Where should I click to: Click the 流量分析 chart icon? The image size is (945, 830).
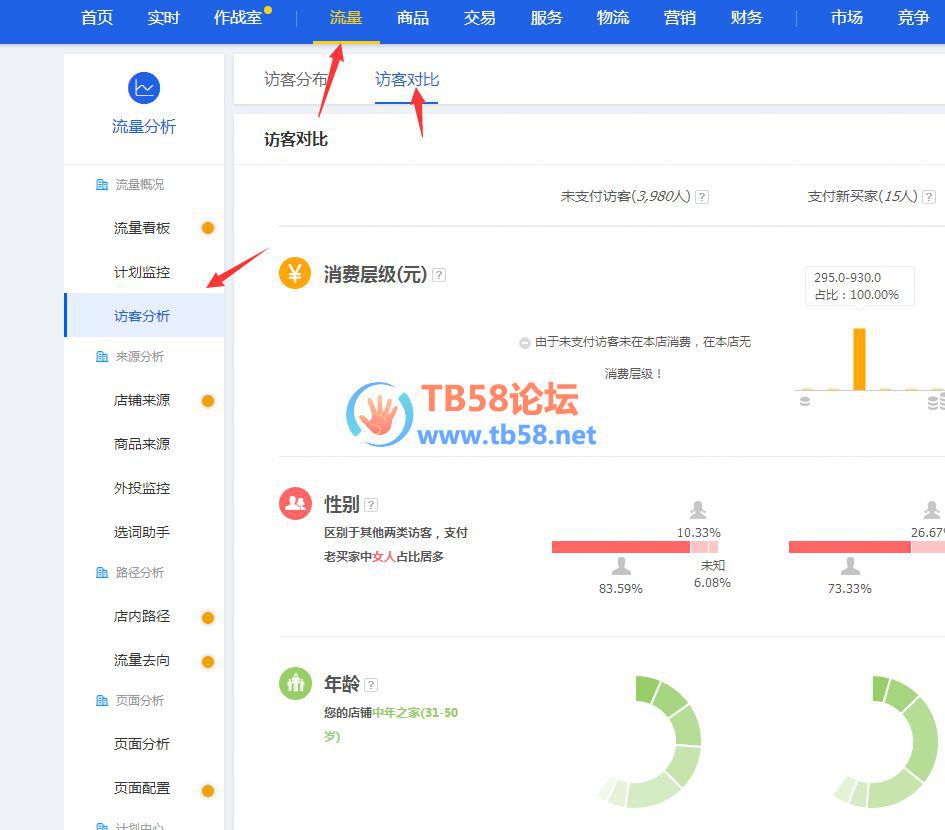coord(144,88)
